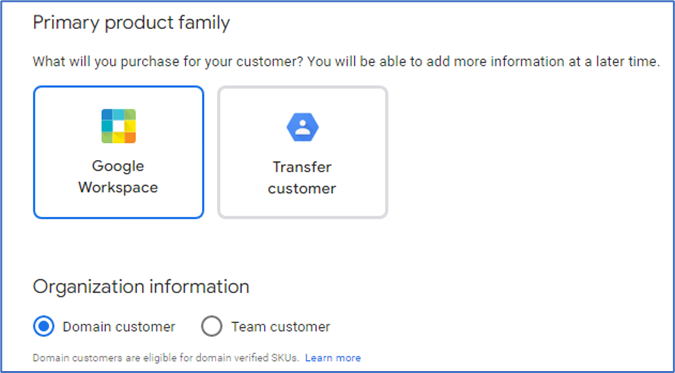The image size is (675, 373).
Task: Click the Organization information heading
Action: [x=141, y=286]
